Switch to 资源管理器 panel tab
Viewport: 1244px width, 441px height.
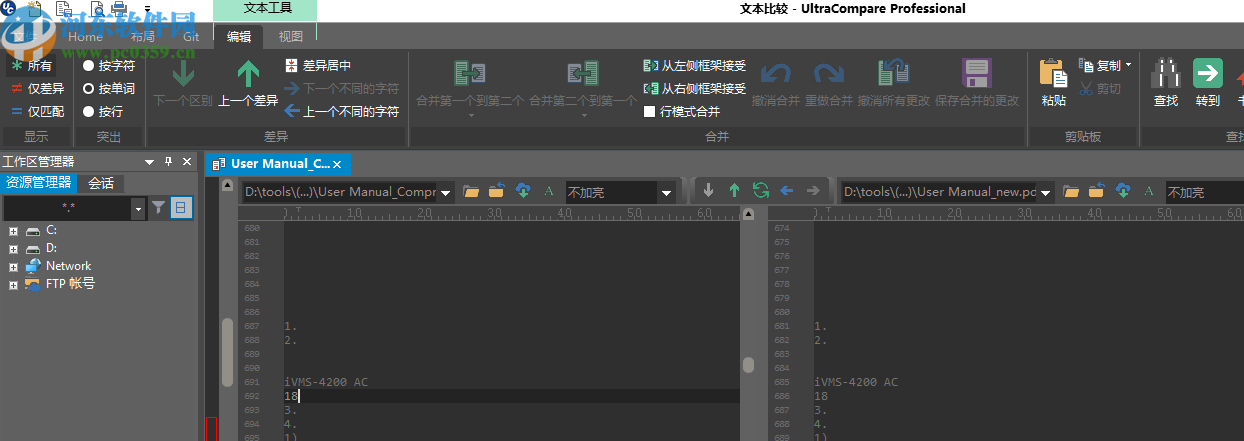click(x=39, y=183)
